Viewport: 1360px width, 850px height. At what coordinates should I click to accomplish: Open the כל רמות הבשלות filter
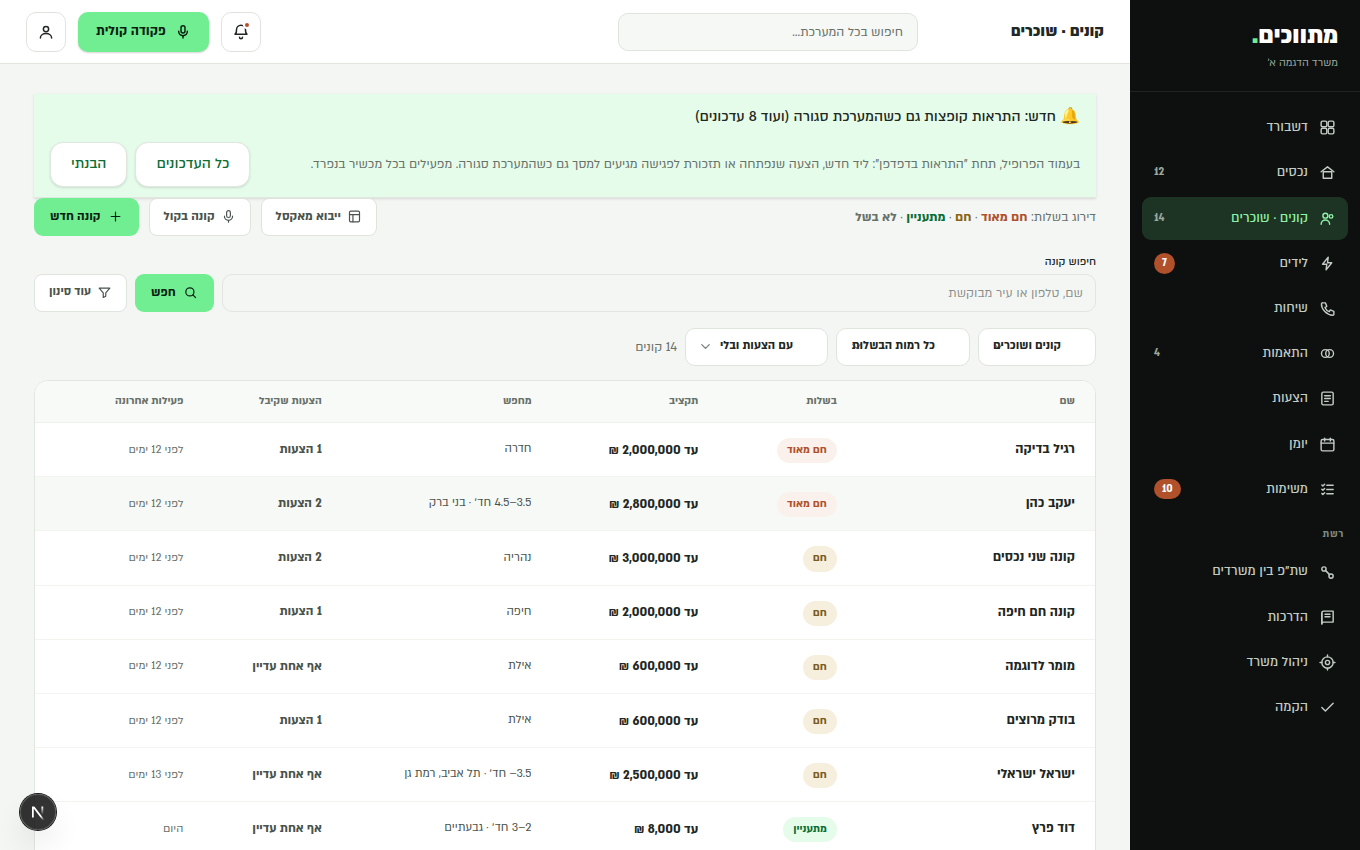click(x=903, y=346)
